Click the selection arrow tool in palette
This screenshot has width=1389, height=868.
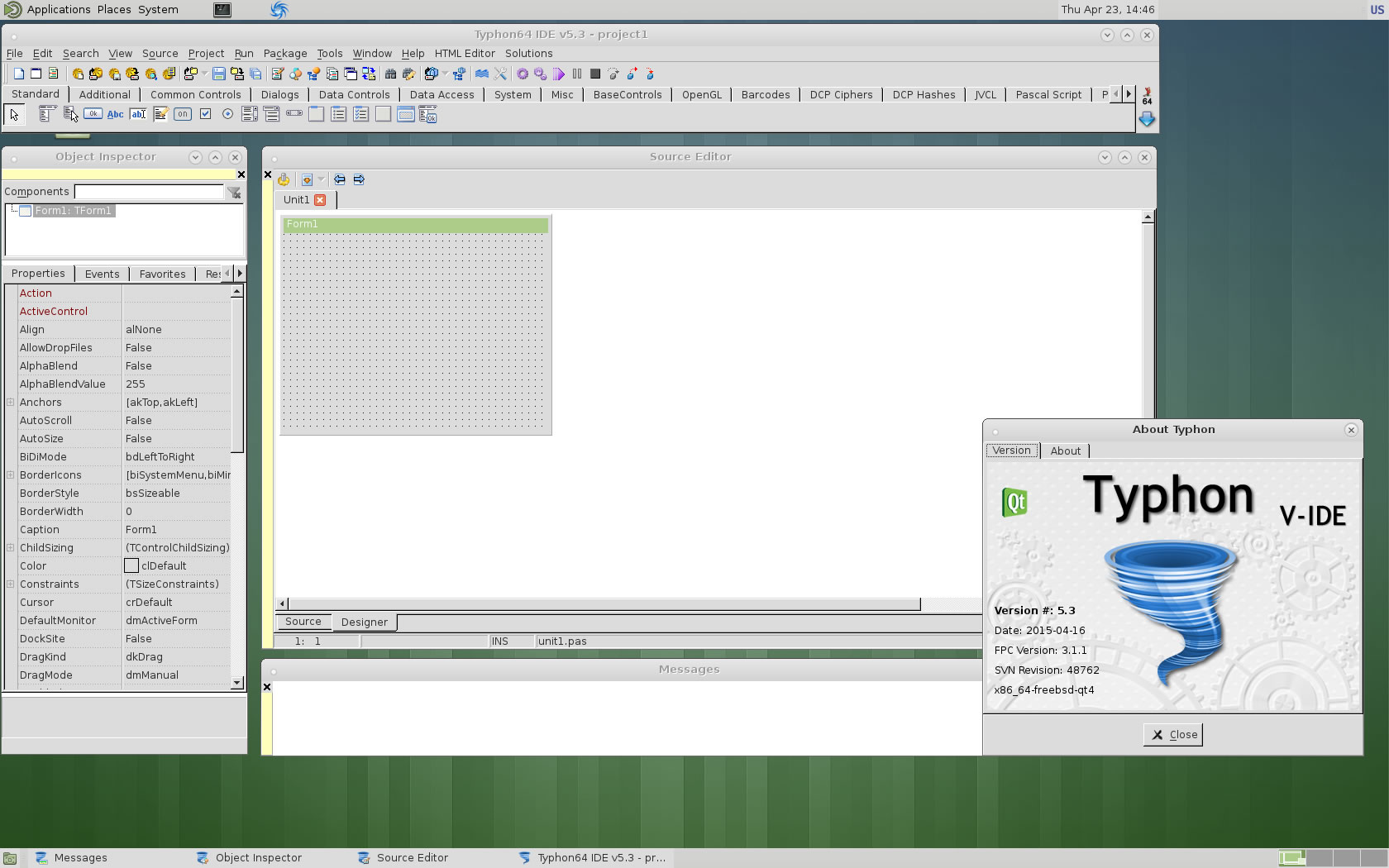tap(14, 115)
